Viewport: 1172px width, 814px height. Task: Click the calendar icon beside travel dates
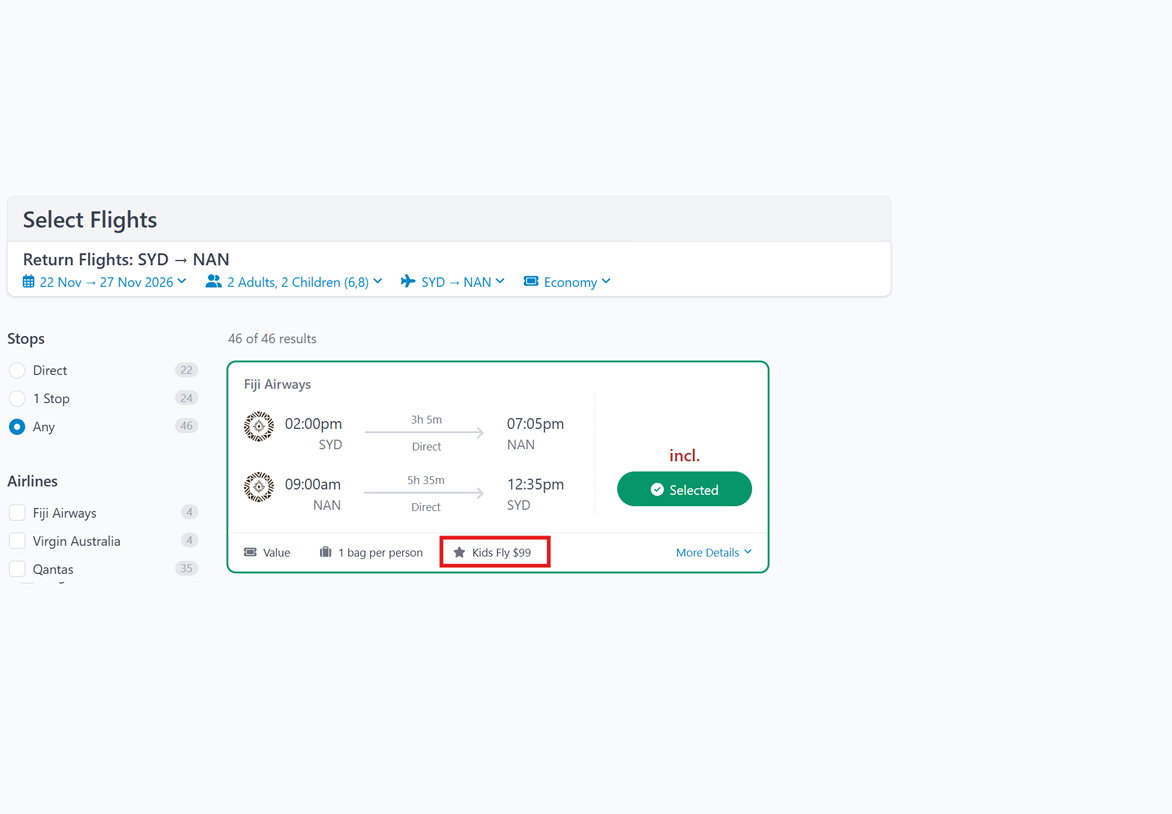click(29, 282)
